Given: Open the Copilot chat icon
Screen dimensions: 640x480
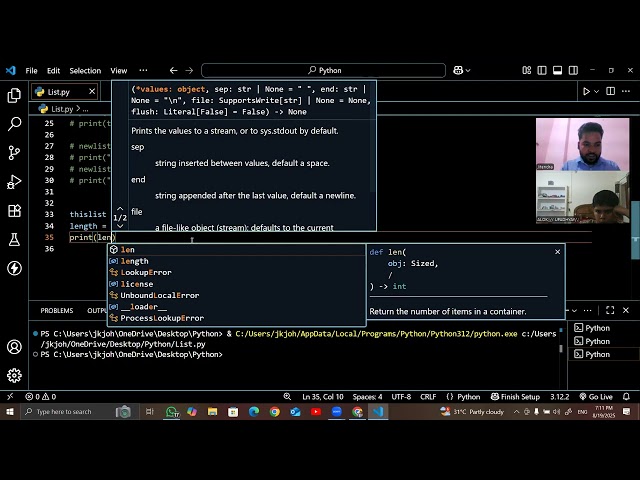Looking at the screenshot, I should (458, 71).
